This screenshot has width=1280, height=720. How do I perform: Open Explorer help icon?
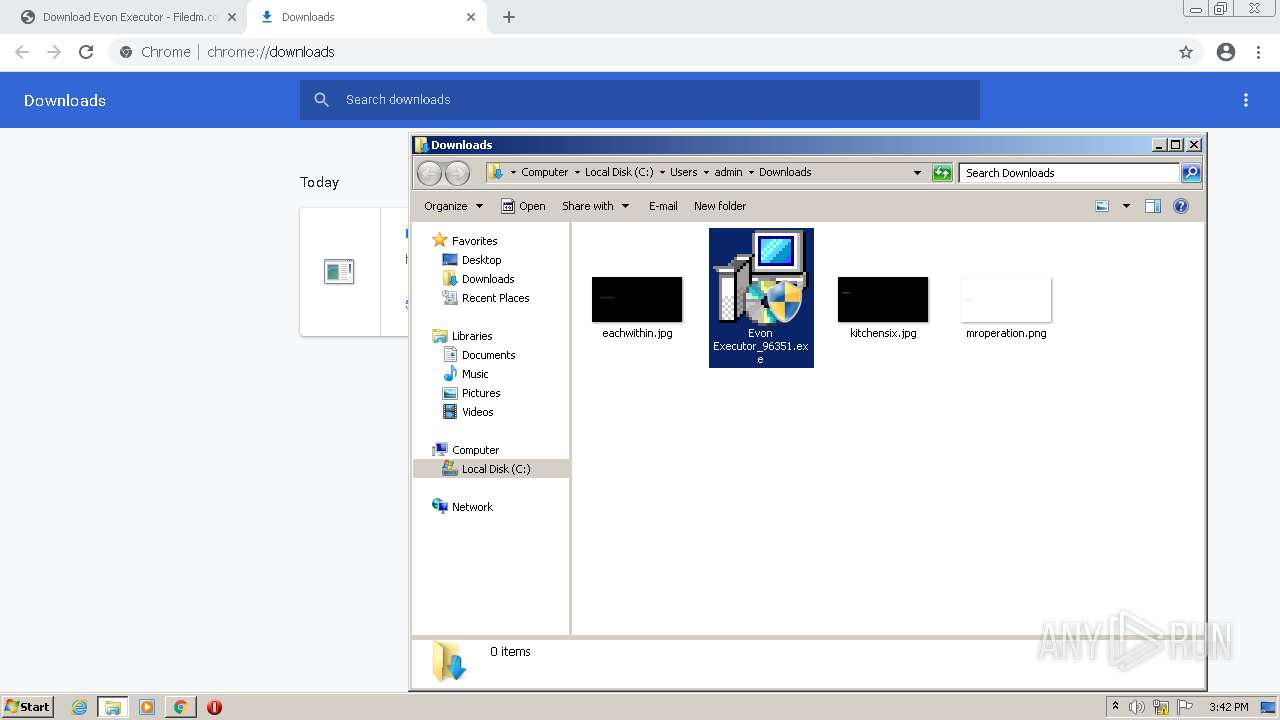[x=1181, y=206]
